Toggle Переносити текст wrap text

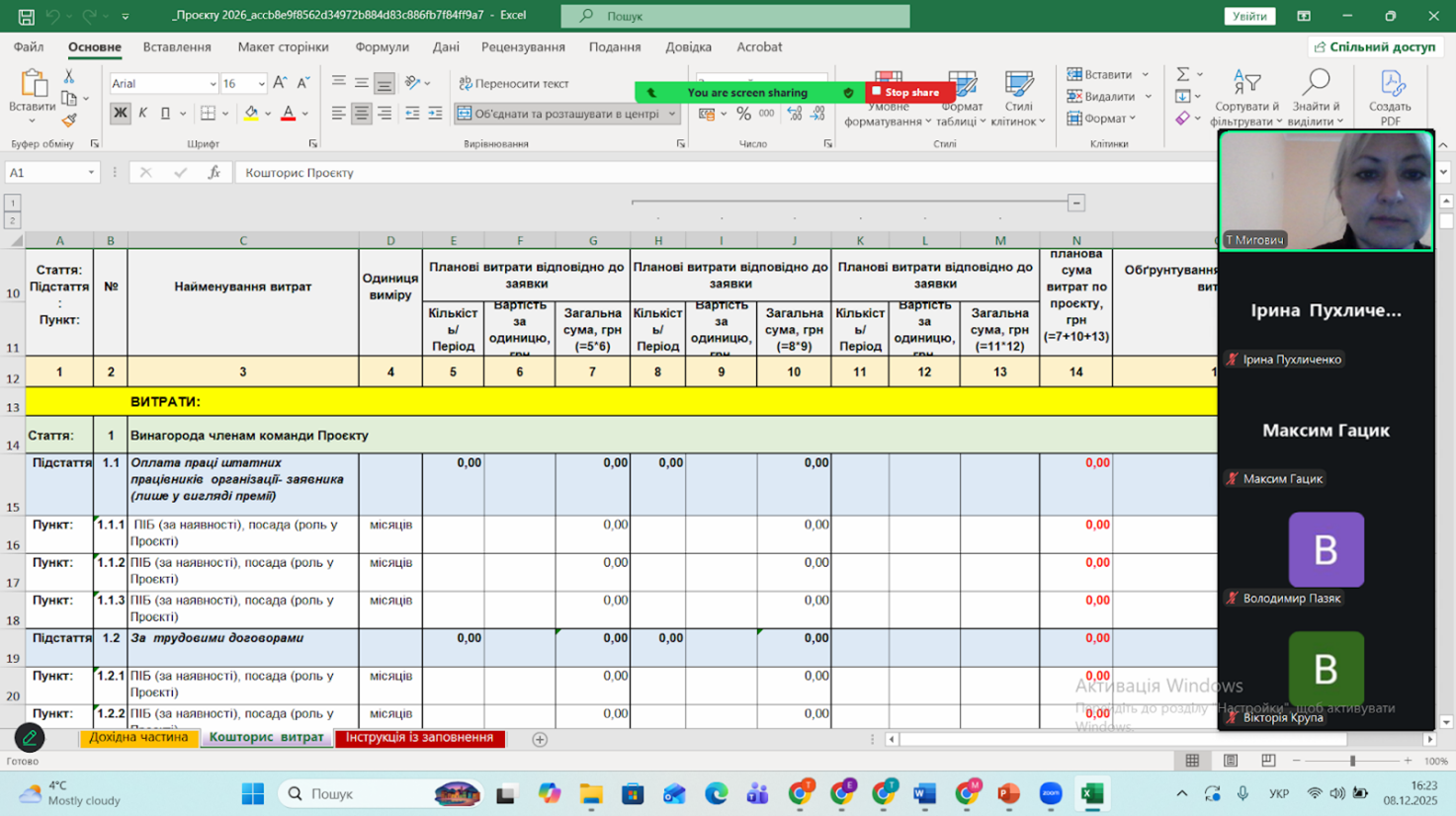click(513, 83)
